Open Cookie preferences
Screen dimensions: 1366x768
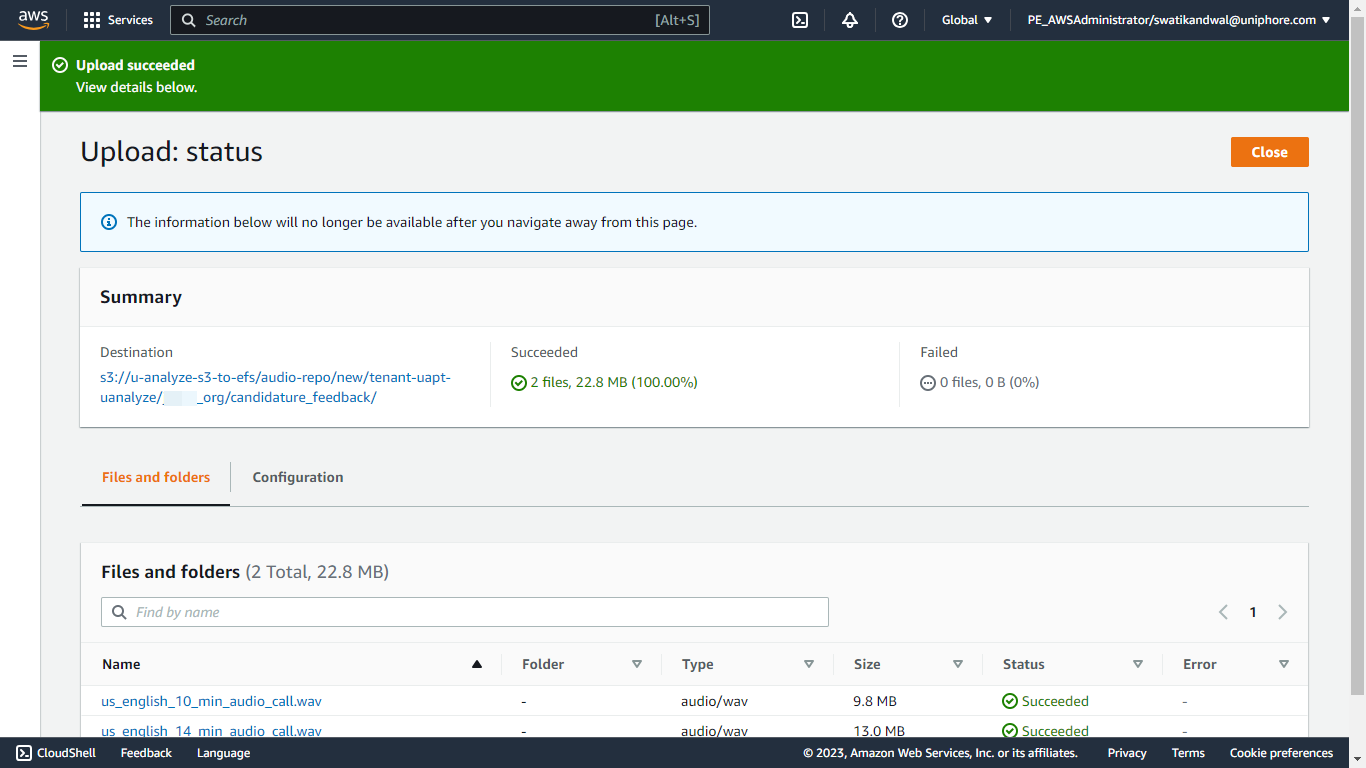click(1281, 753)
